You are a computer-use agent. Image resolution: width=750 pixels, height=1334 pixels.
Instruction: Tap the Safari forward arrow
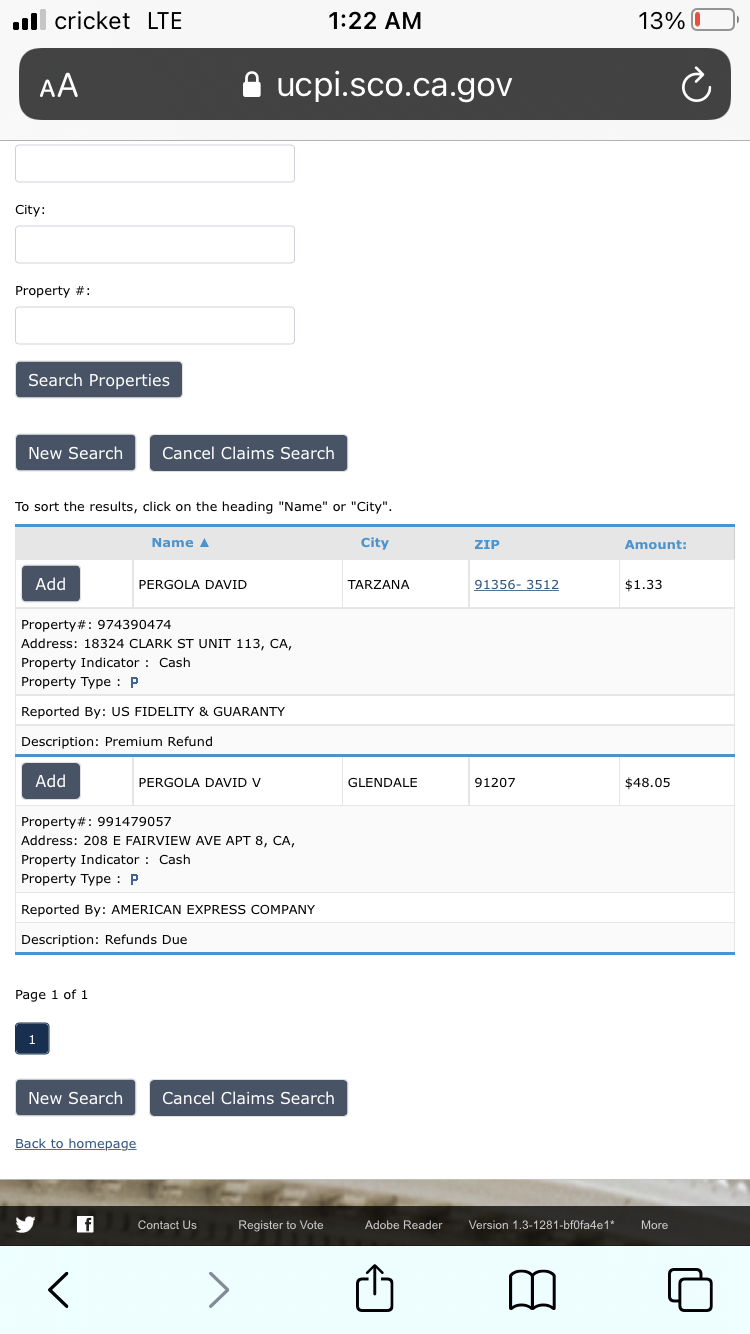coord(218,1290)
